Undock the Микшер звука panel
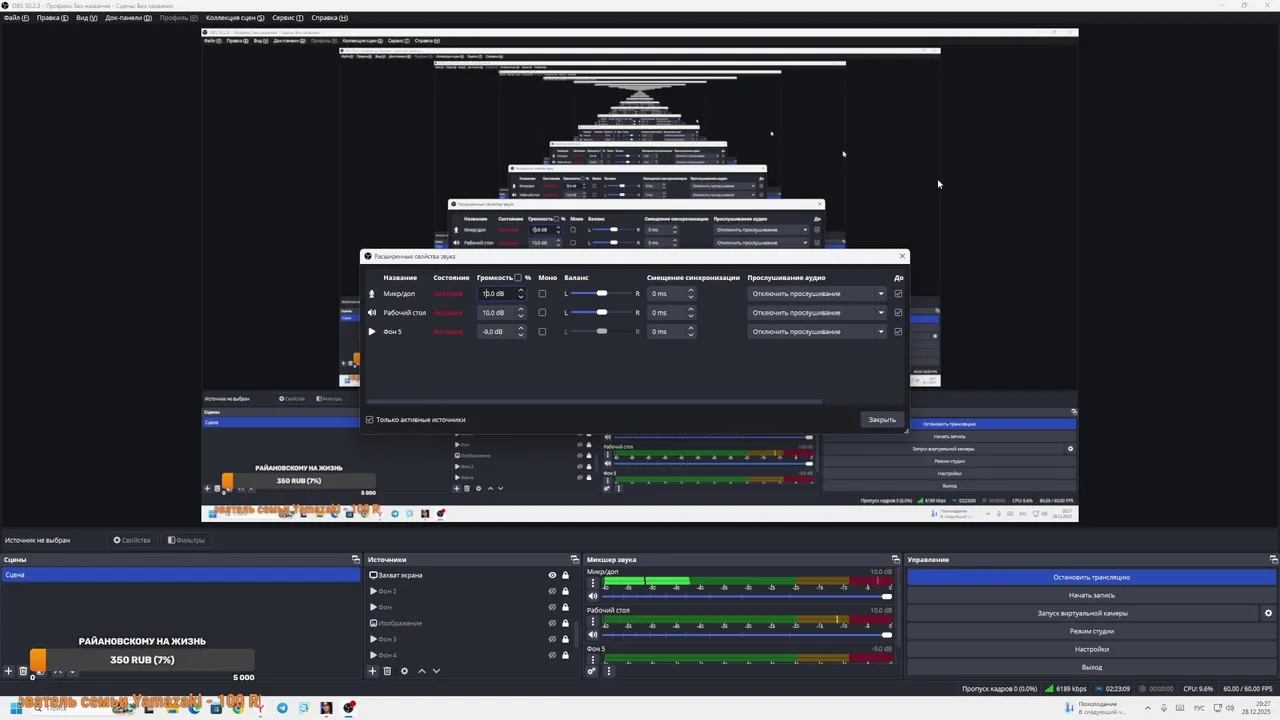Viewport: 1280px width, 720px height. pyautogui.click(x=895, y=559)
